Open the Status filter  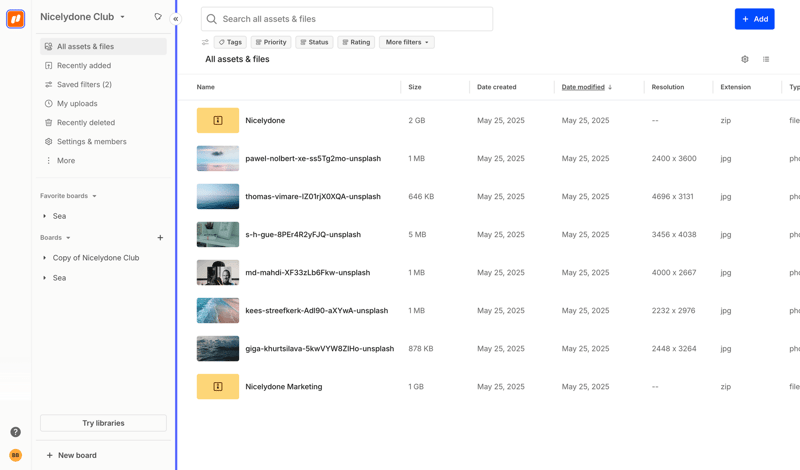(314, 42)
